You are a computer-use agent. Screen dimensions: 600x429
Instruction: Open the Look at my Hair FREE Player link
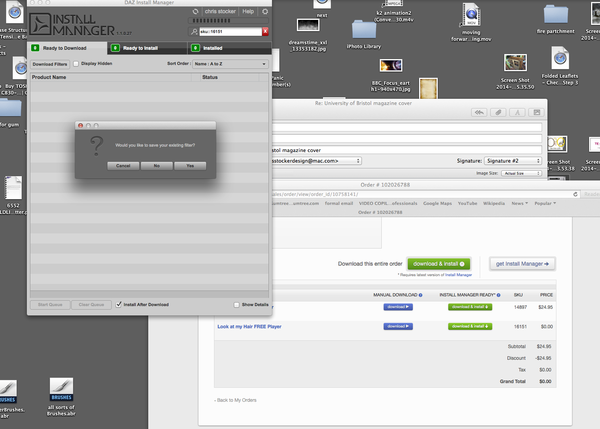249,326
